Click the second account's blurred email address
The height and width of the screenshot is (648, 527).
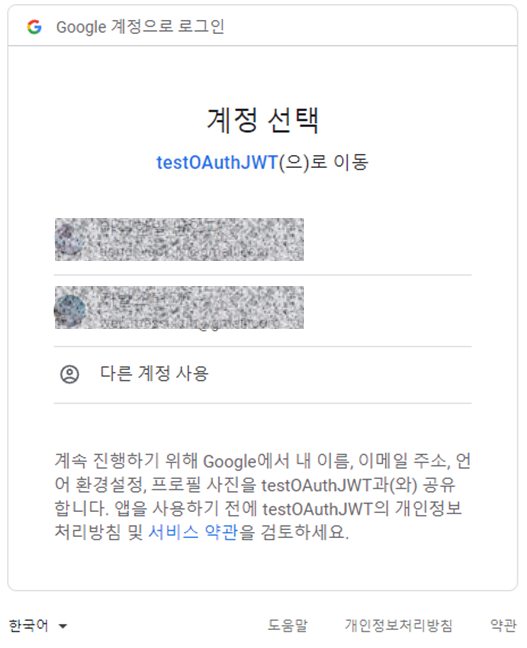(190, 322)
